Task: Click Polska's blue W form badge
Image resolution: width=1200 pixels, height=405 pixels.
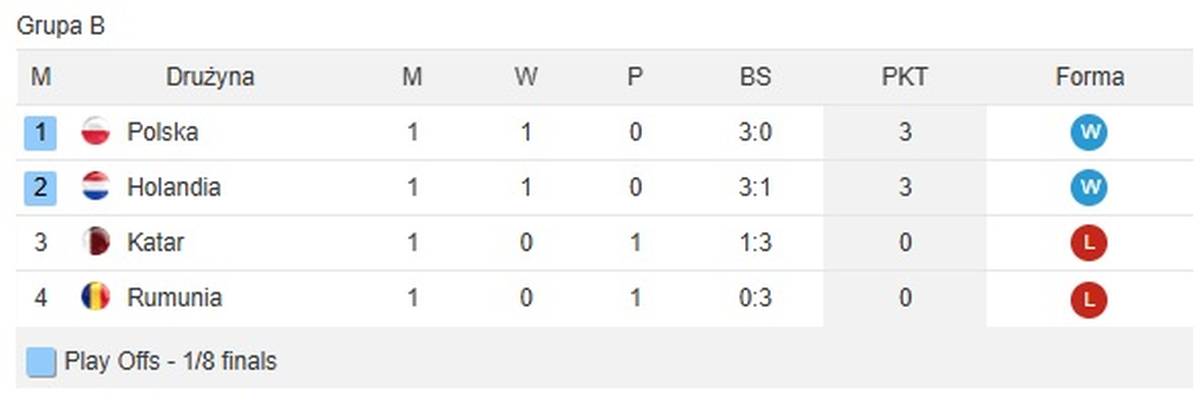Action: 1089,132
